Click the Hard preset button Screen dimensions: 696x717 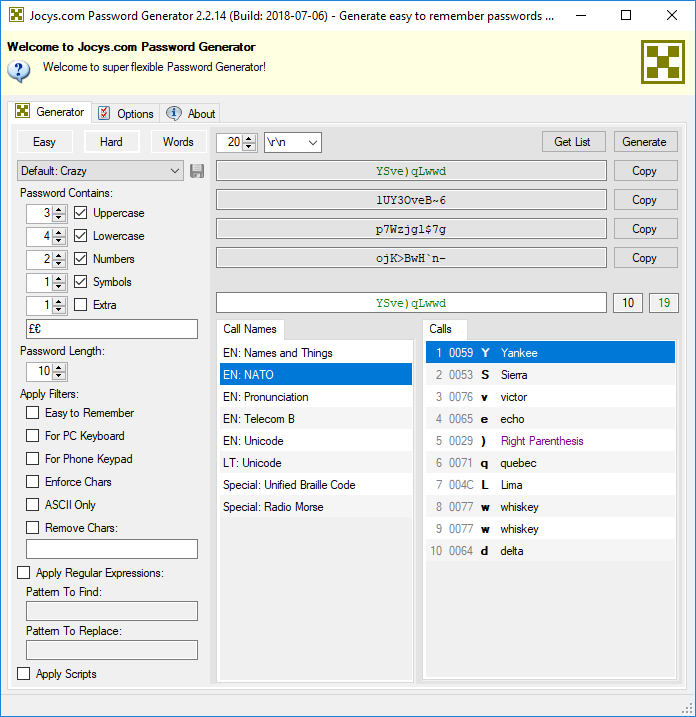click(x=111, y=142)
